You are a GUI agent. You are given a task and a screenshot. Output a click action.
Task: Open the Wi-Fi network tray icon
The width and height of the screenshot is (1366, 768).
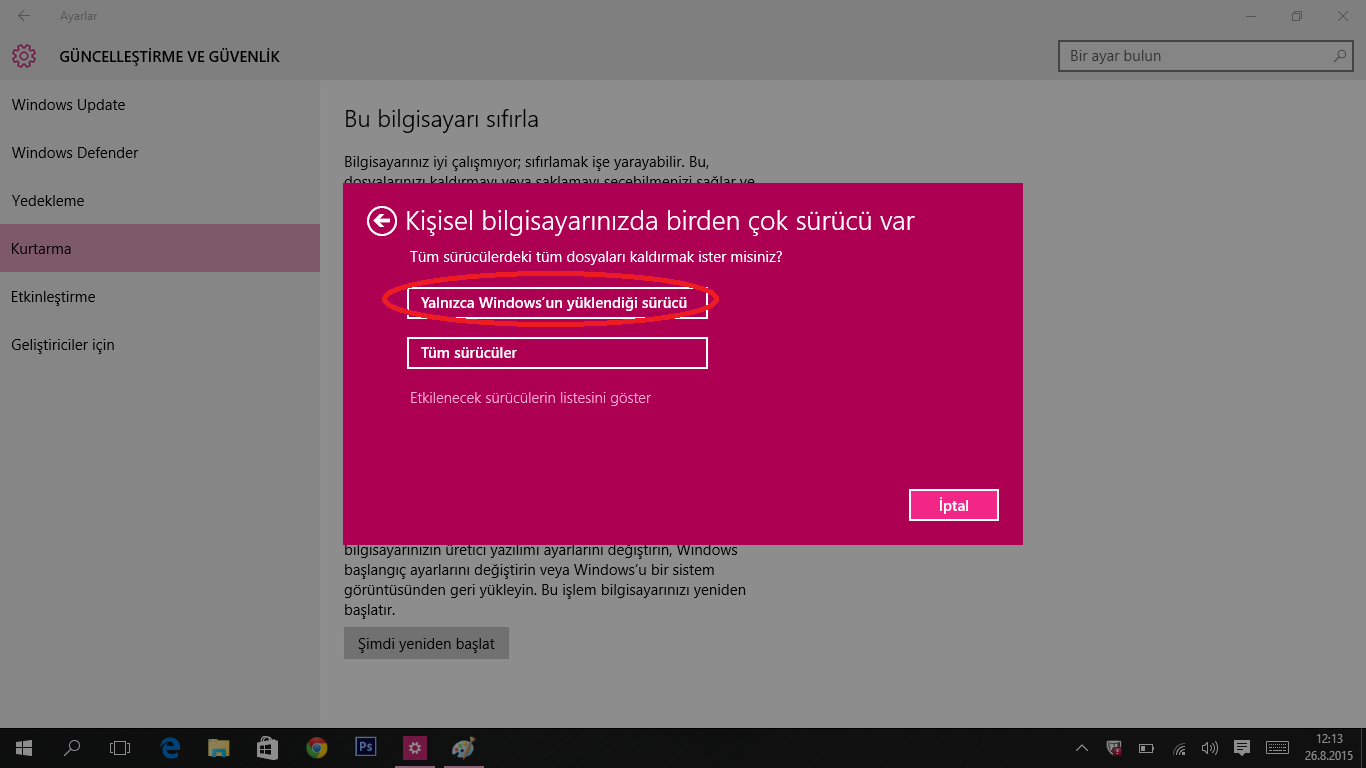1179,748
